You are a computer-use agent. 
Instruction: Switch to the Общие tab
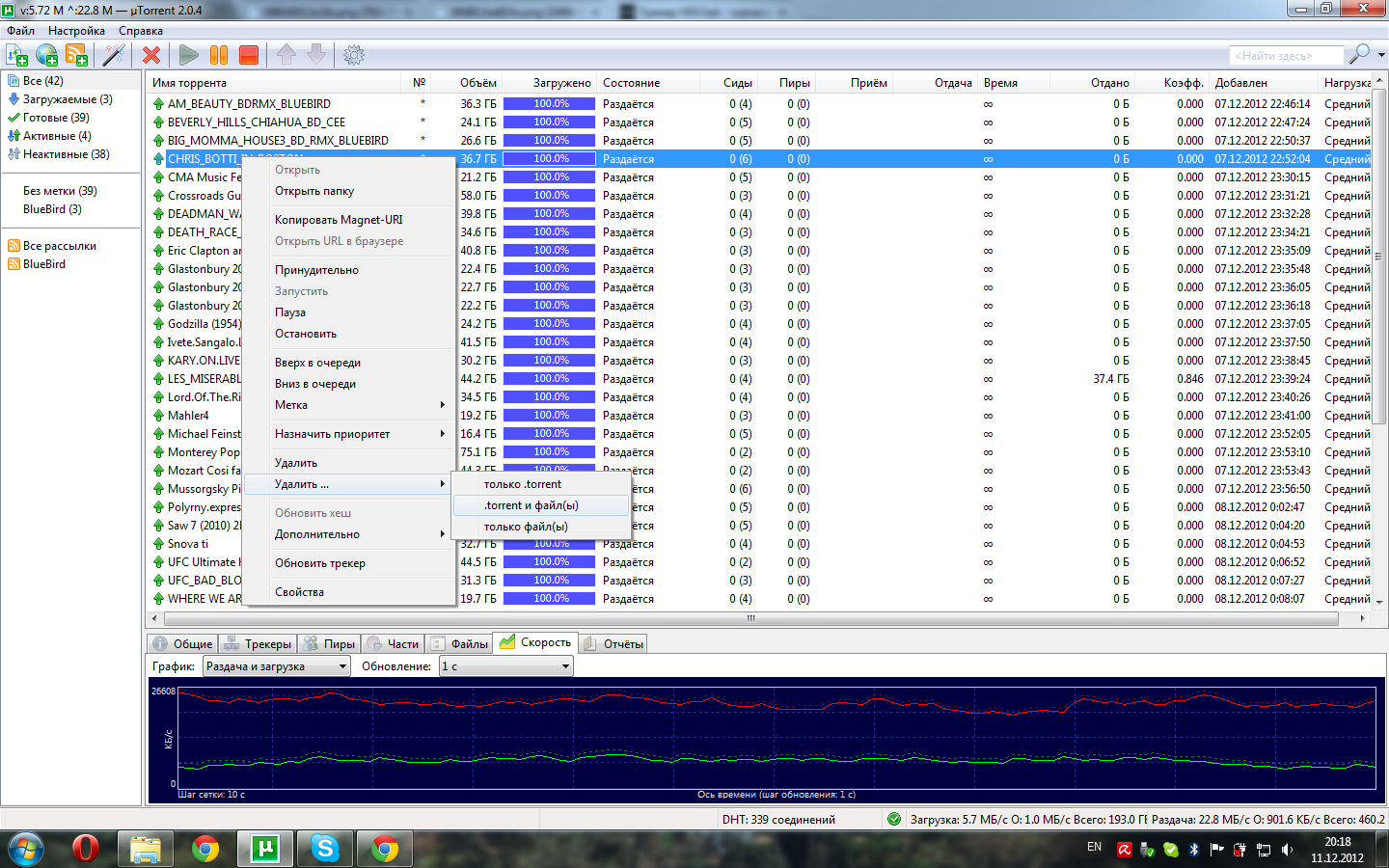click(x=182, y=644)
